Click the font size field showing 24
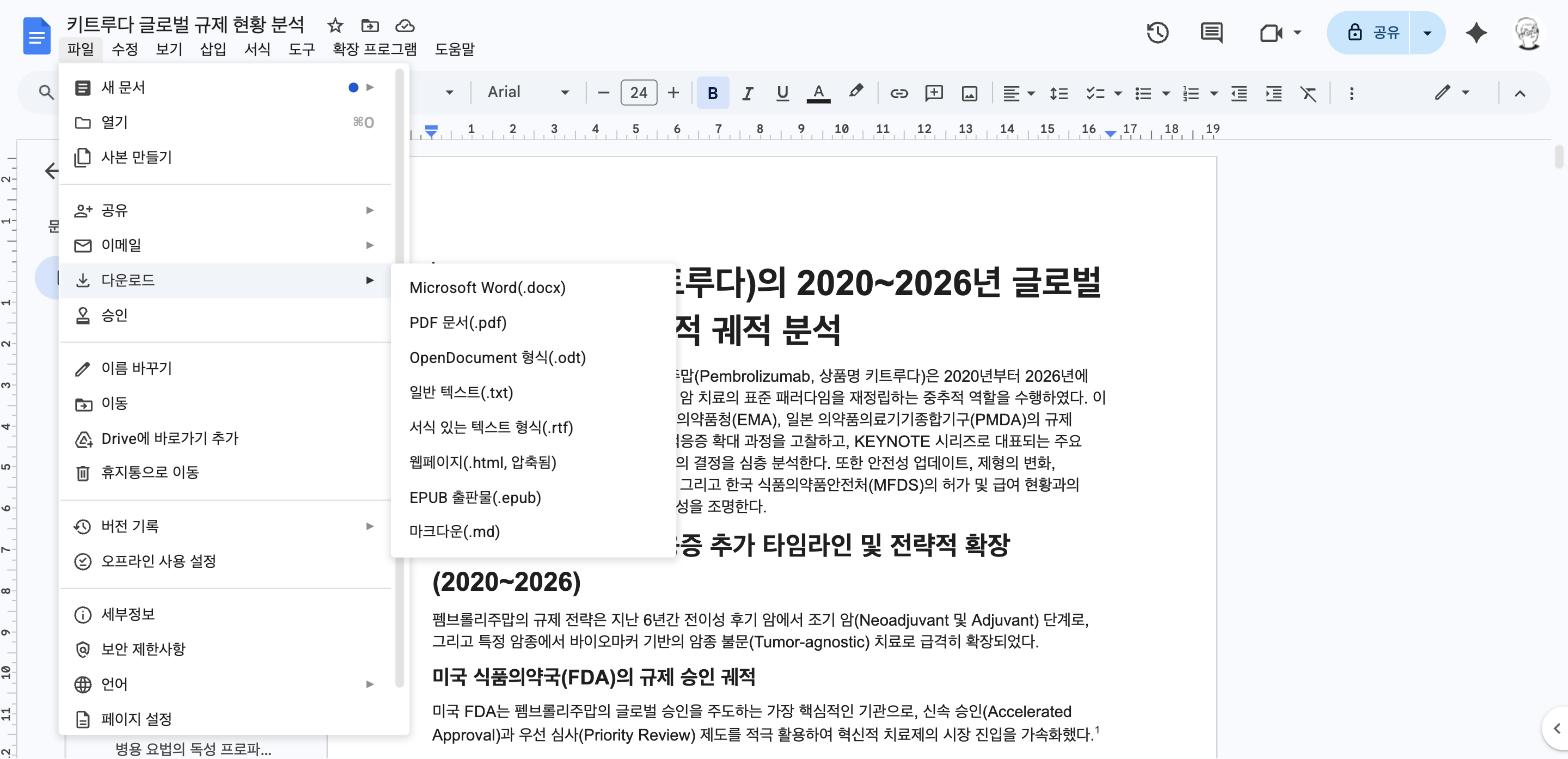 [638, 93]
